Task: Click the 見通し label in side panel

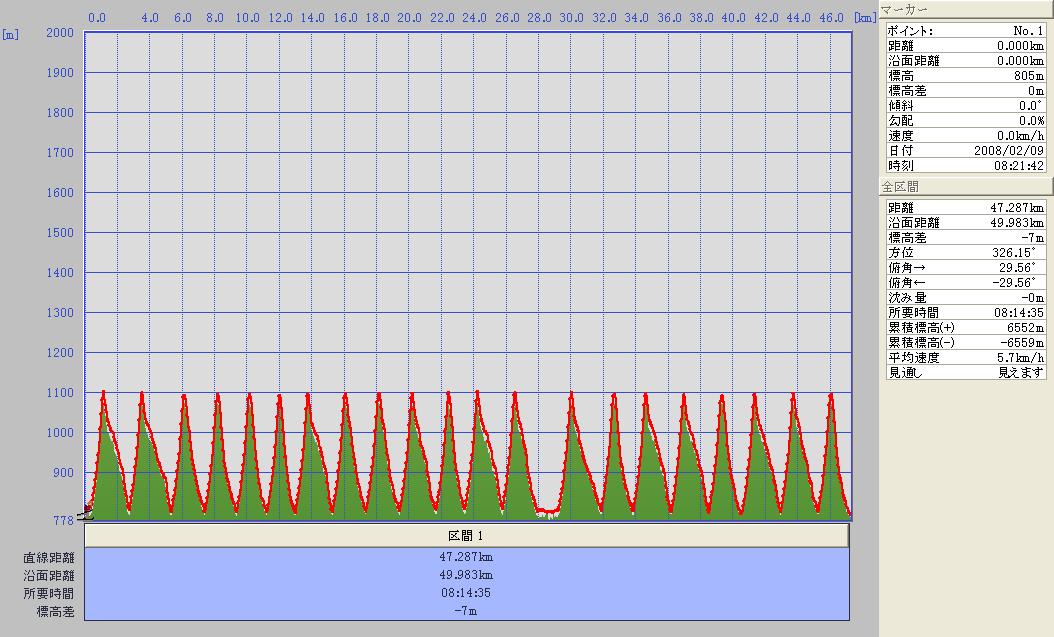Action: [905, 372]
